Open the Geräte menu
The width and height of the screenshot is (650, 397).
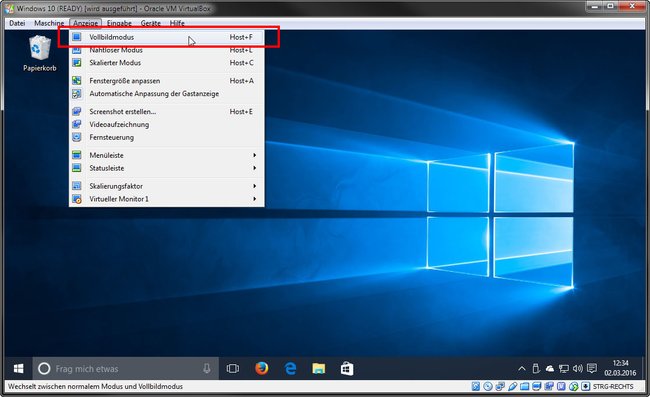pos(150,23)
